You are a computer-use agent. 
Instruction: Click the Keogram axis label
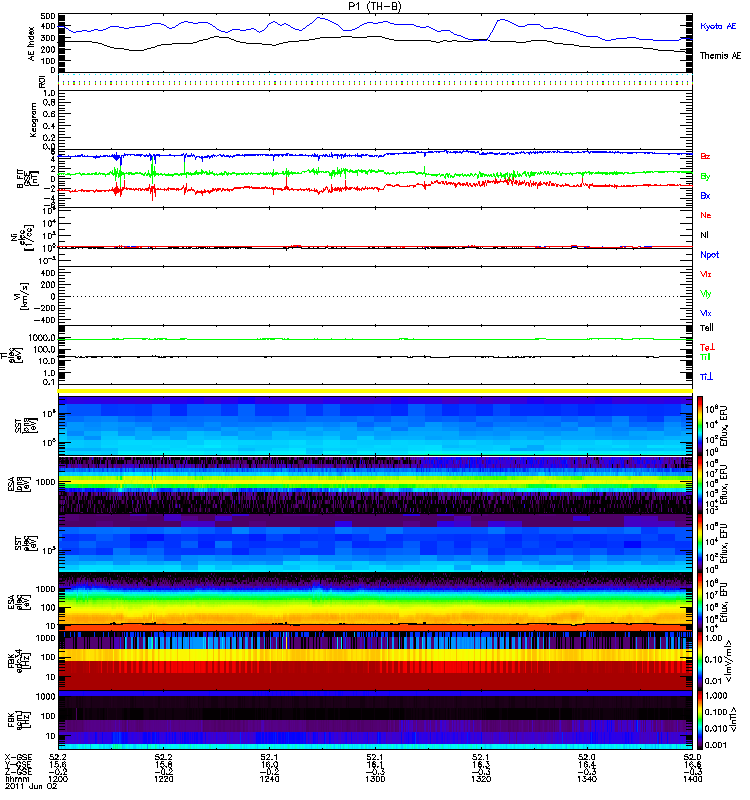(x=33, y=119)
